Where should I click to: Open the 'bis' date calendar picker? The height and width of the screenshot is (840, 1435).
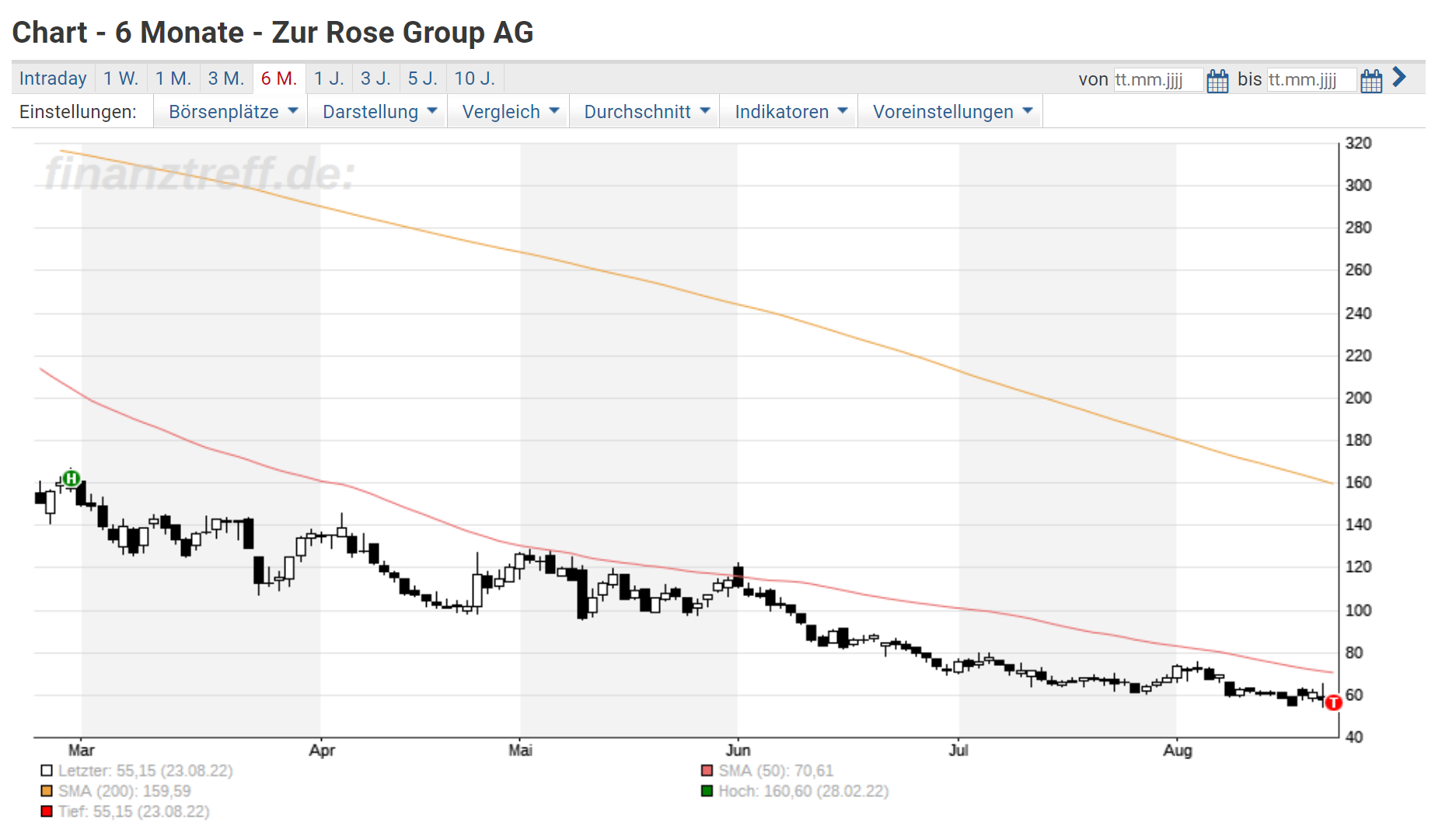point(1371,81)
